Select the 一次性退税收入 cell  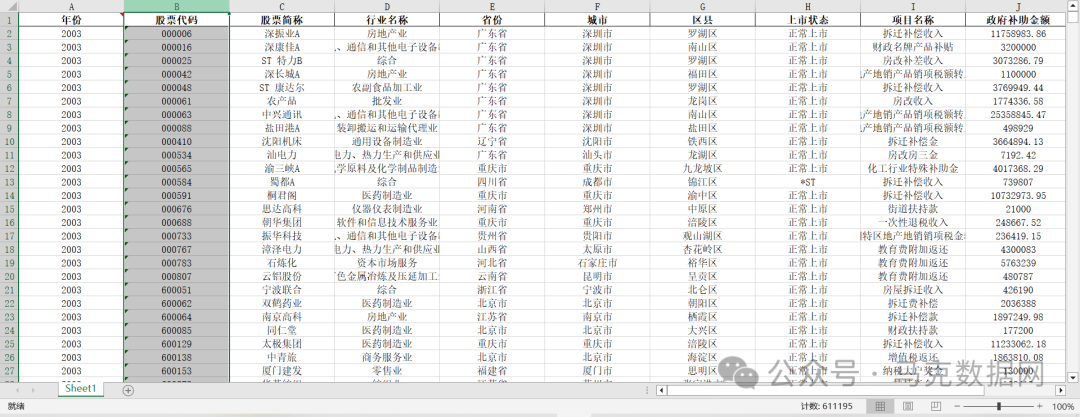[x=913, y=223]
